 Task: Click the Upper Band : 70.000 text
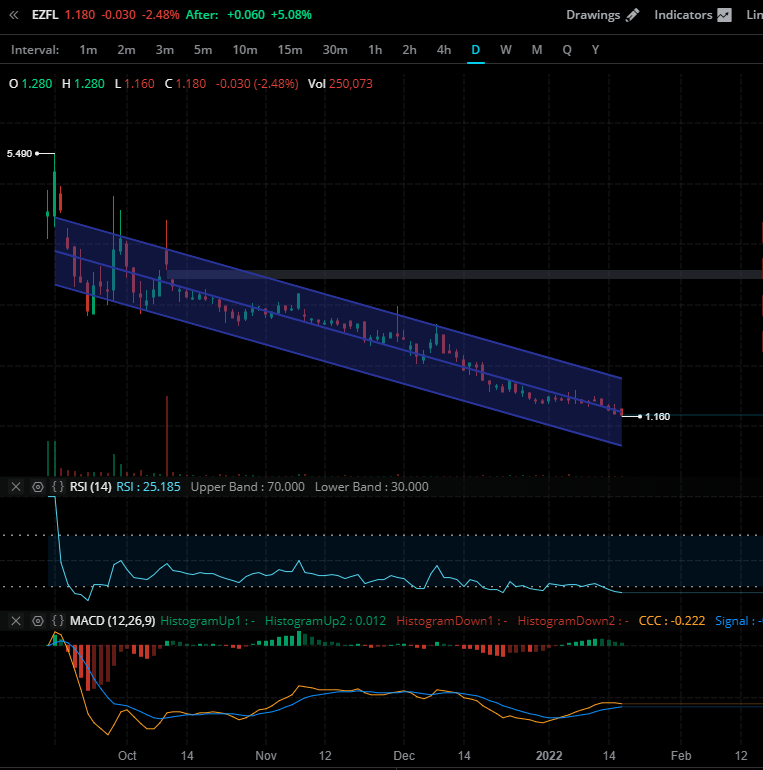pos(247,487)
